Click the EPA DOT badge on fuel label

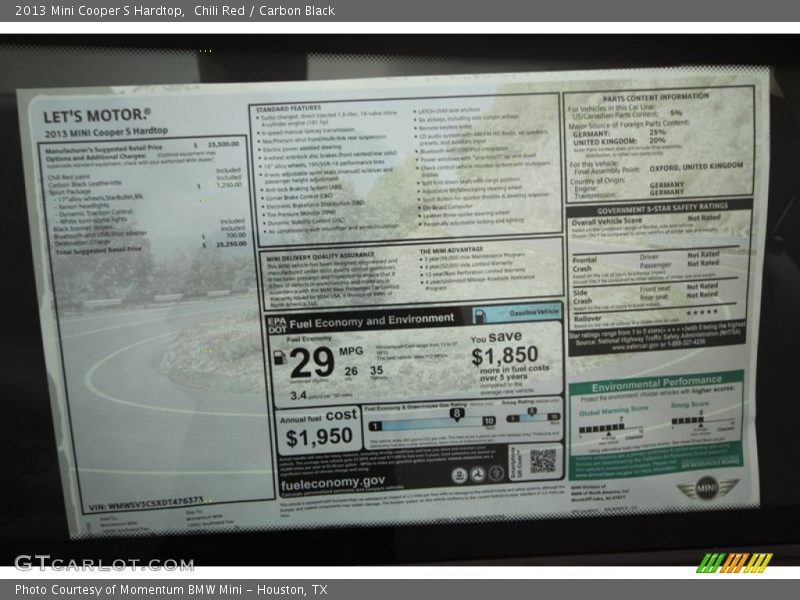277,326
